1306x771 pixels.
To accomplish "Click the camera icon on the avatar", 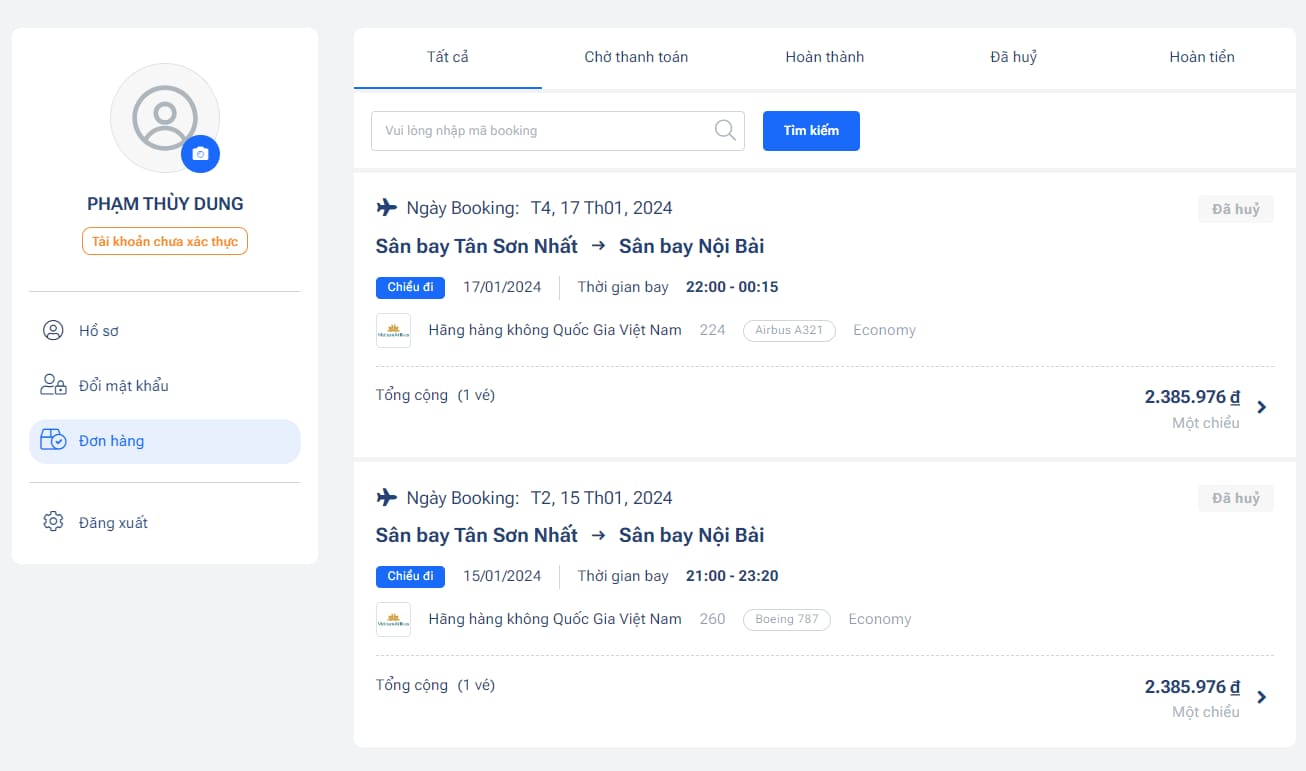I will 200,154.
